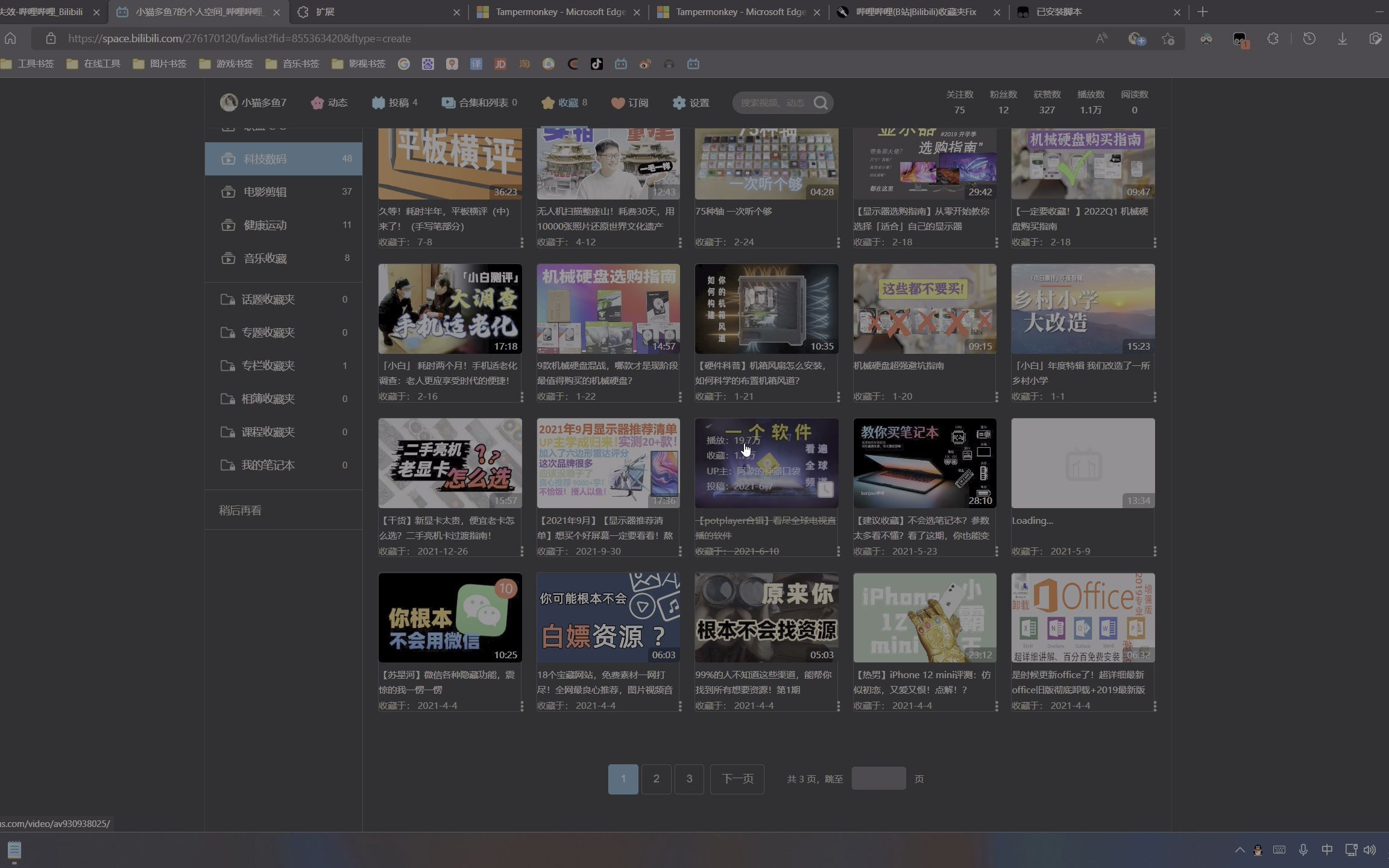Viewport: 1389px width, 868px height.
Task: Open 合集和列表 tab
Action: point(479,103)
